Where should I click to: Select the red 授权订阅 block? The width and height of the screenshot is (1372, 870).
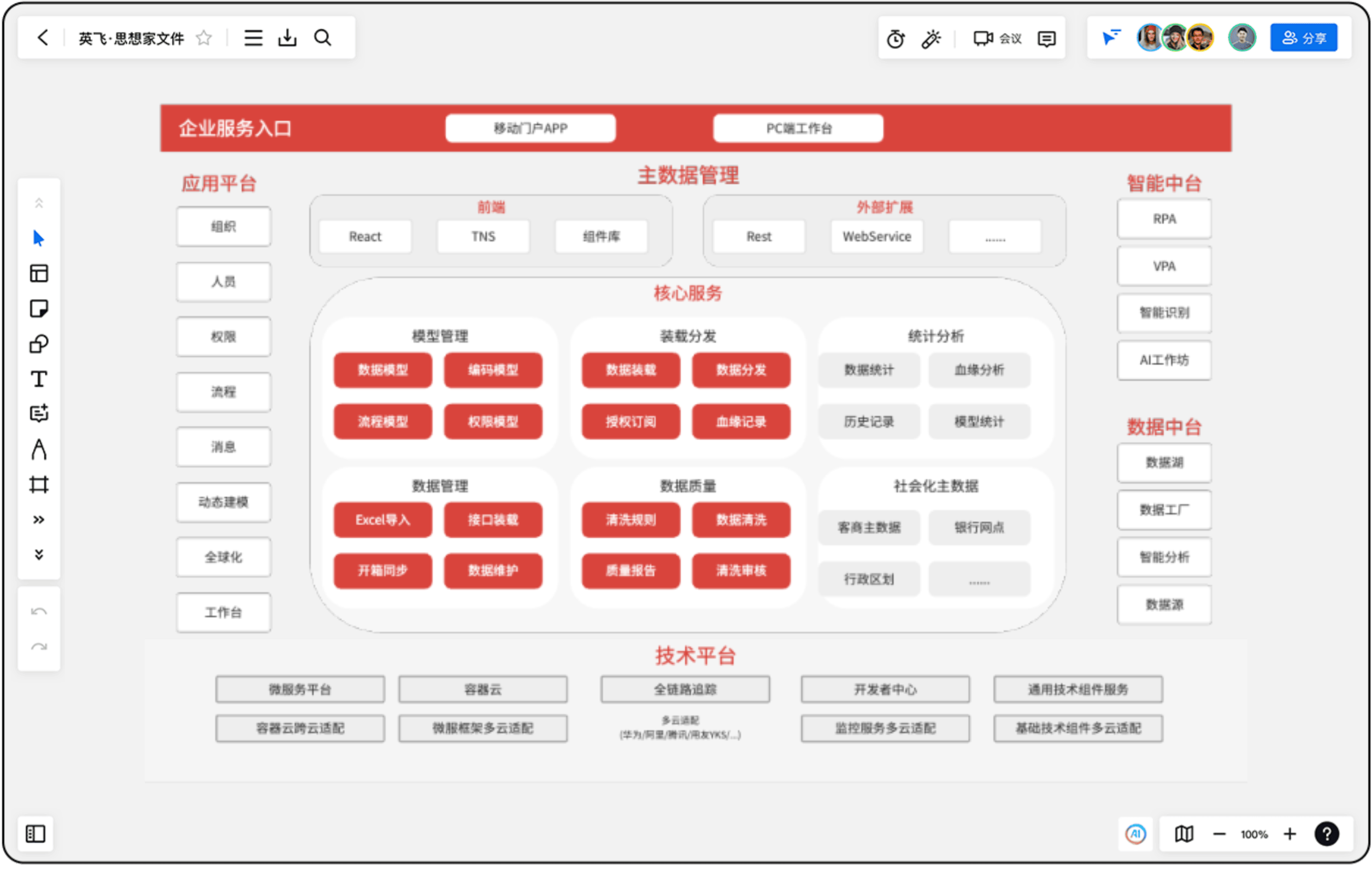point(631,421)
